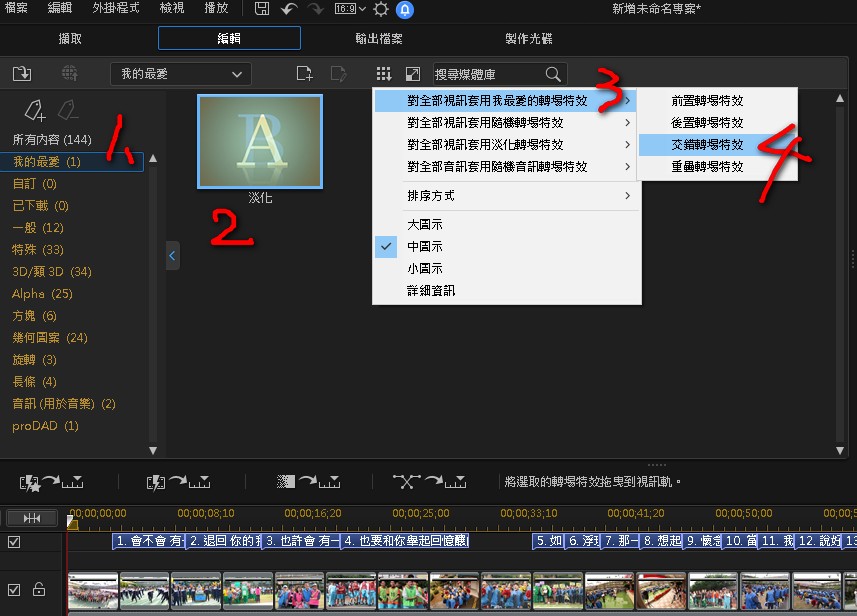This screenshot has height=616, width=857.
Task: Click the add new item page icon
Action: [x=304, y=73]
